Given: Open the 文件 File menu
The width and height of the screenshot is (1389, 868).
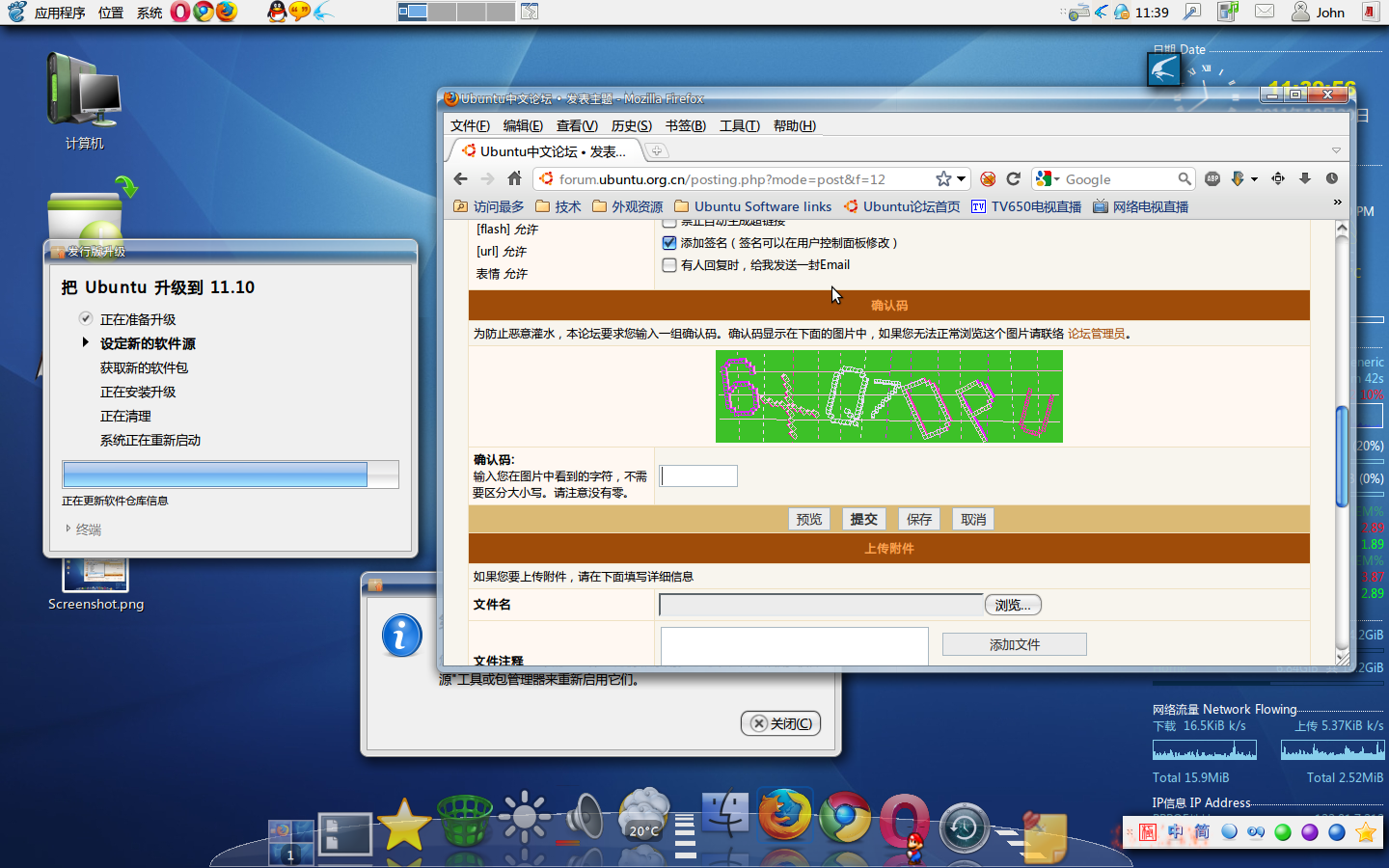Looking at the screenshot, I should pyautogui.click(x=470, y=125).
